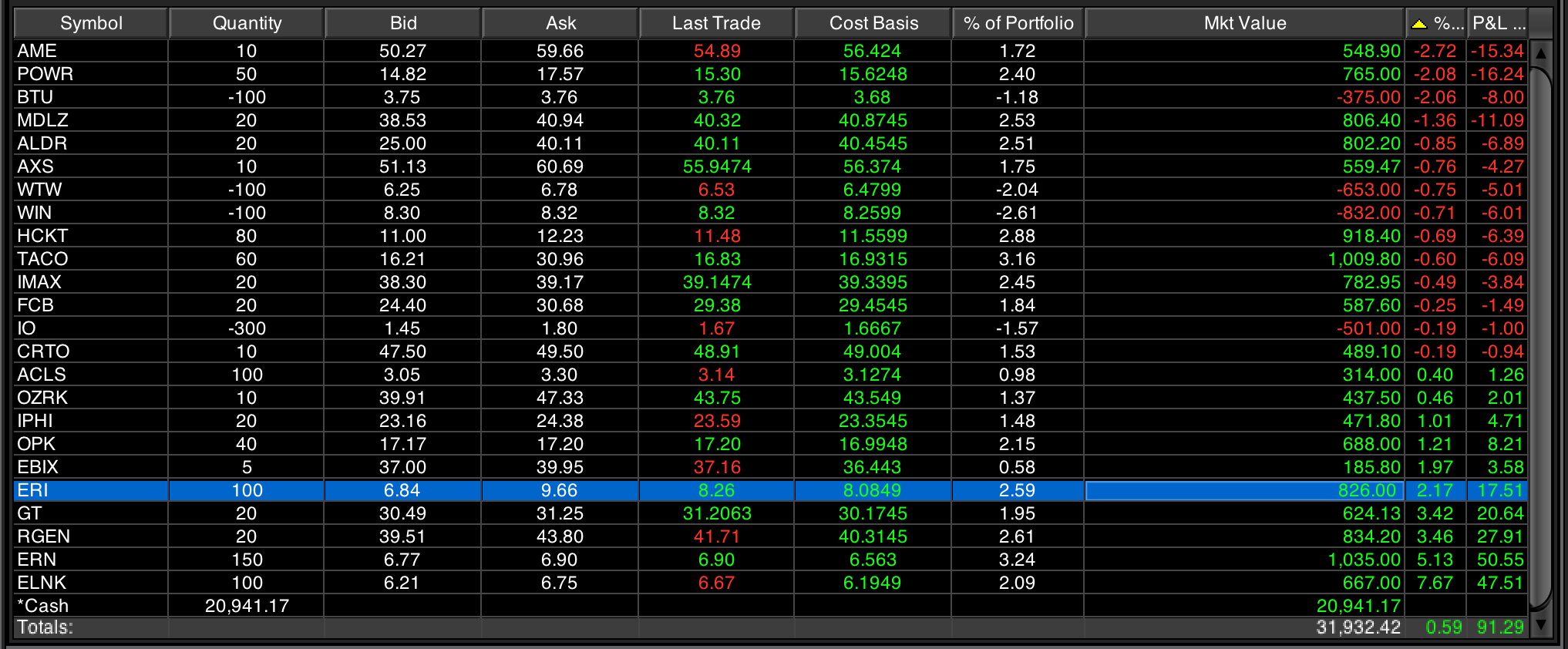The width and height of the screenshot is (1568, 649).
Task: Click AXS last trade 55.9474
Action: coord(717,166)
